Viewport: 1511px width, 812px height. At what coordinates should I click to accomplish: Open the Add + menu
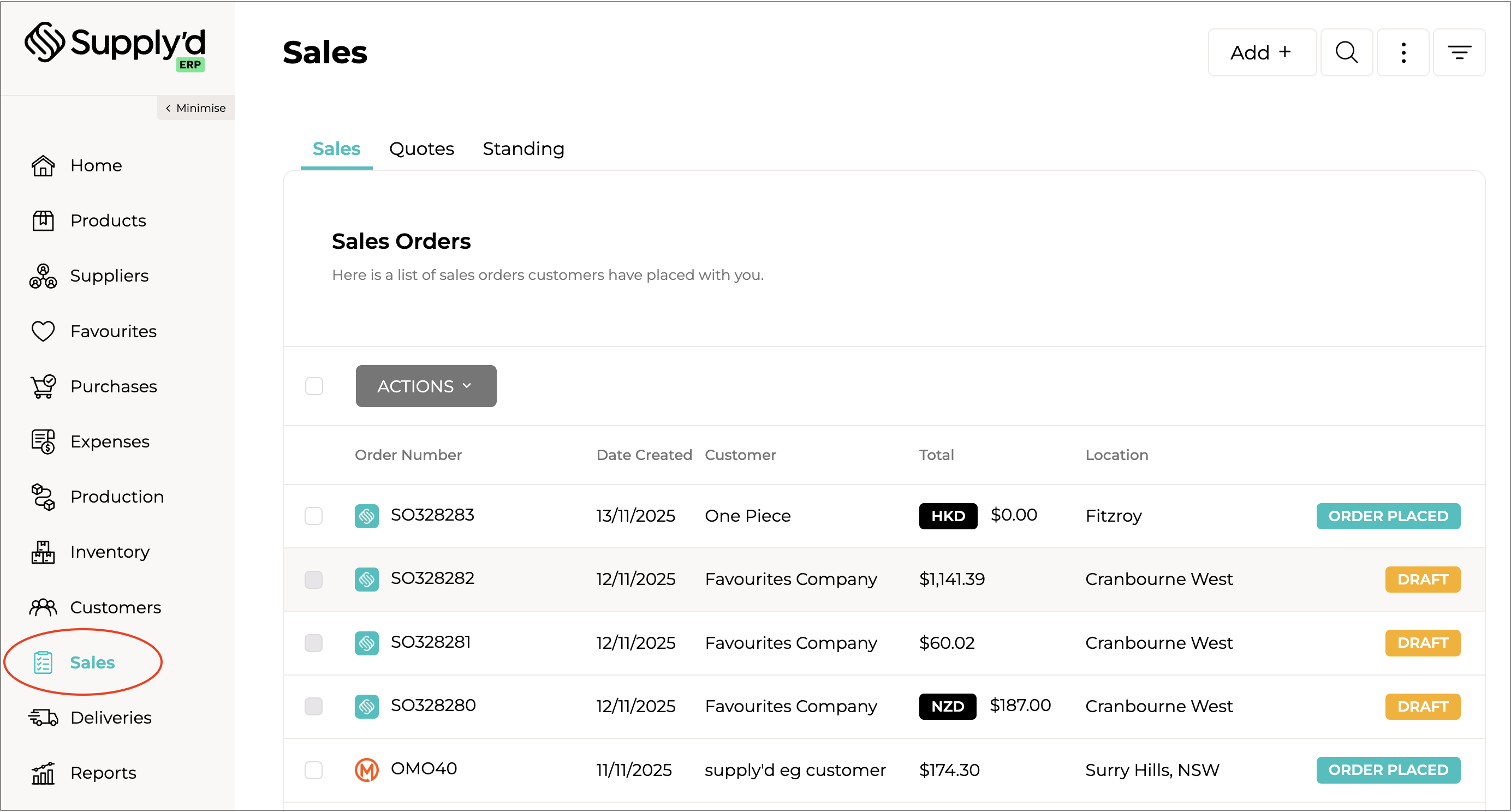pos(1262,53)
